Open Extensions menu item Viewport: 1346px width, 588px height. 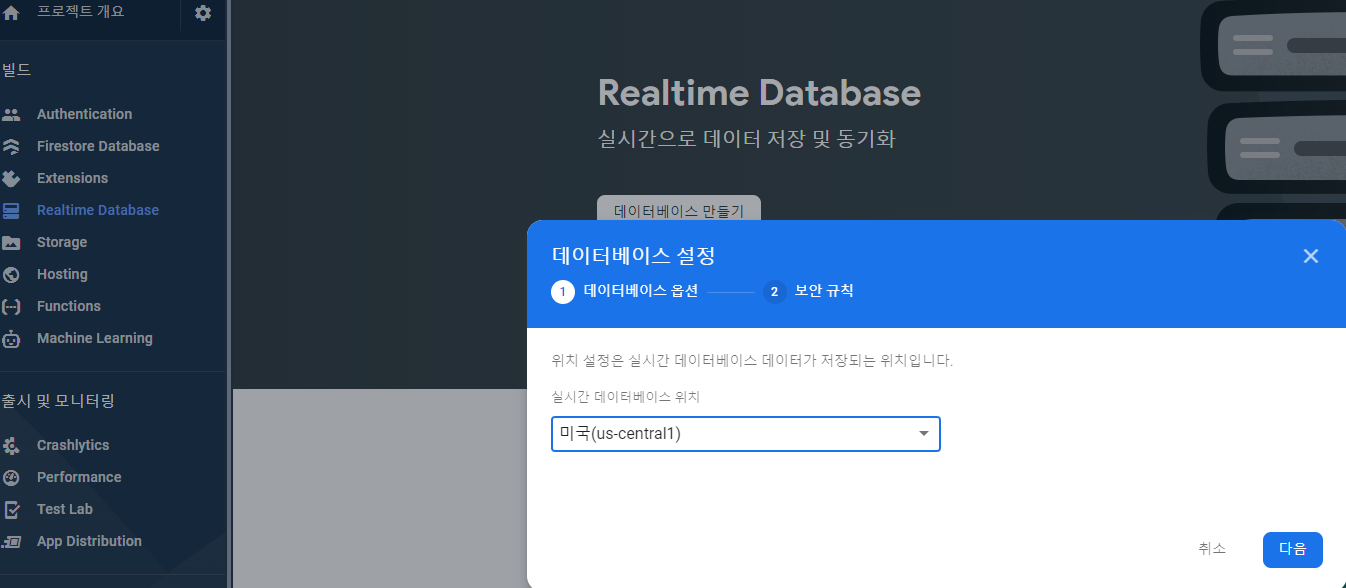(72, 178)
